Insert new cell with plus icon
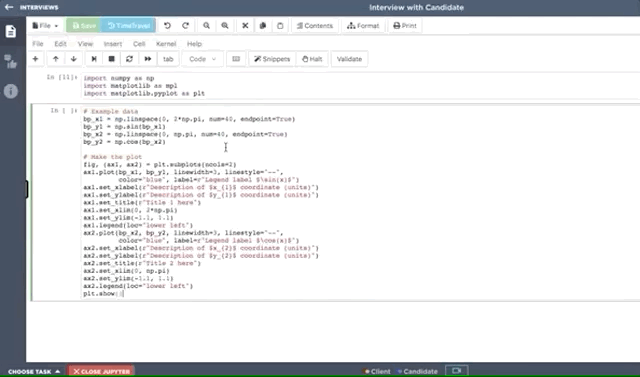640x377 pixels. pyautogui.click(x=36, y=59)
